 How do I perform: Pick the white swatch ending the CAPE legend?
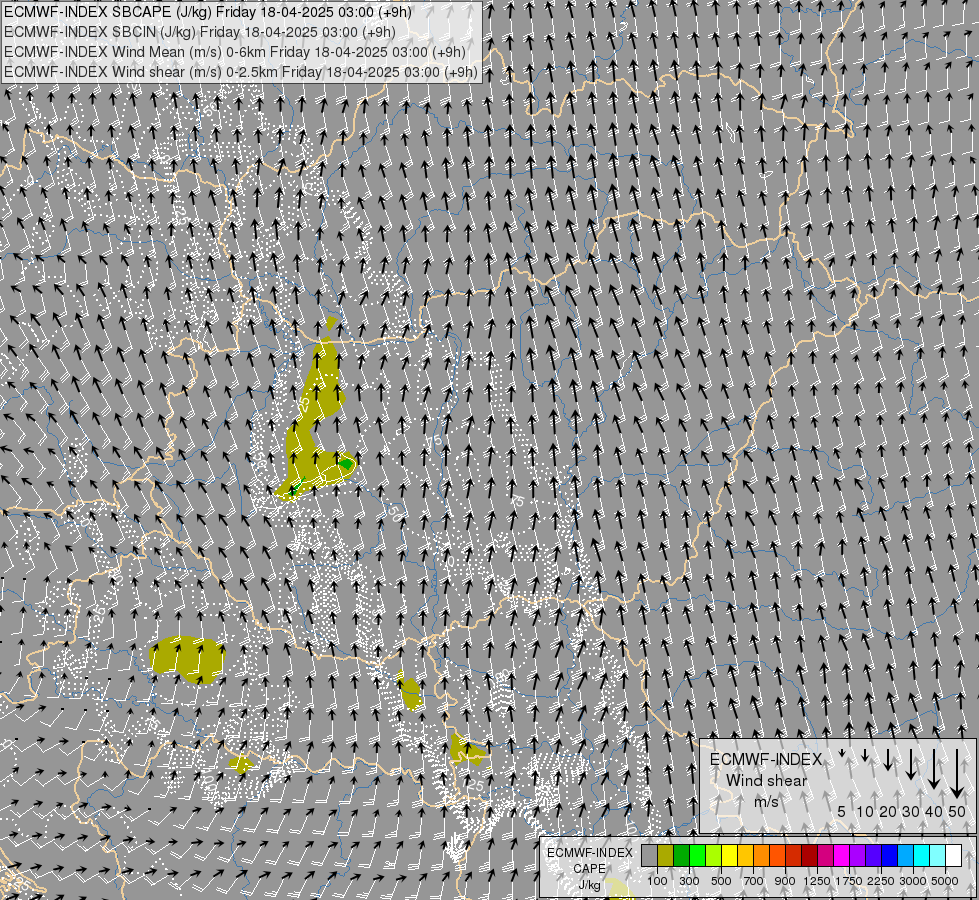click(953, 856)
